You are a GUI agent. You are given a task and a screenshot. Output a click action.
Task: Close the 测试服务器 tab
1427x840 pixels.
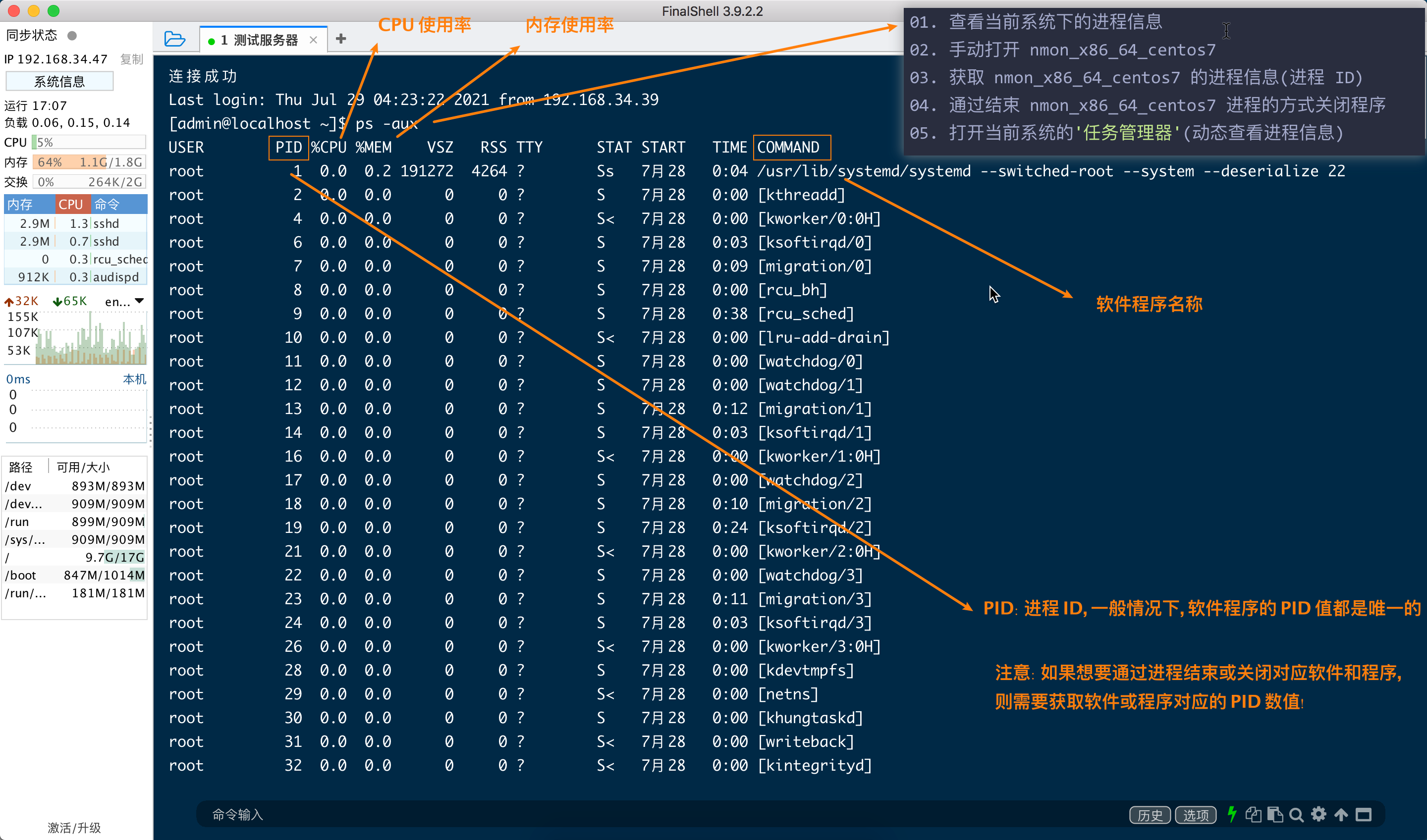pyautogui.click(x=313, y=40)
